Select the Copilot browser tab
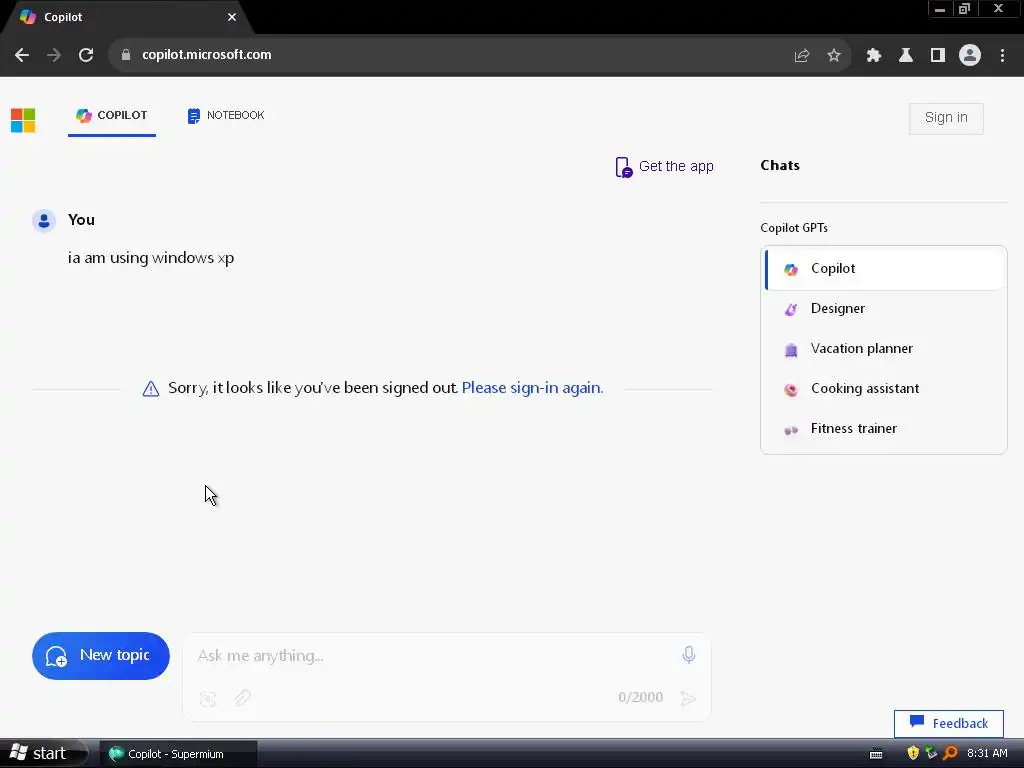1024x768 pixels. pos(127,17)
